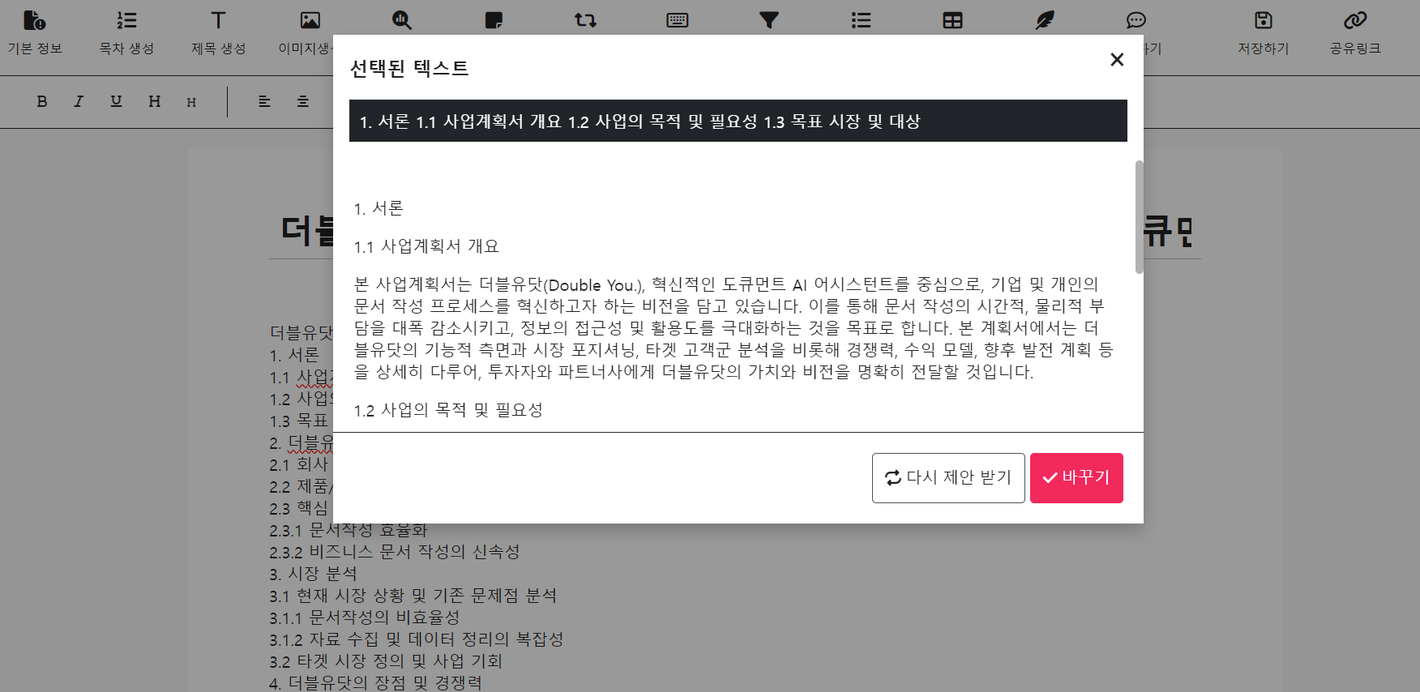Select the bulleted list icon in top toolbar

click(861, 20)
